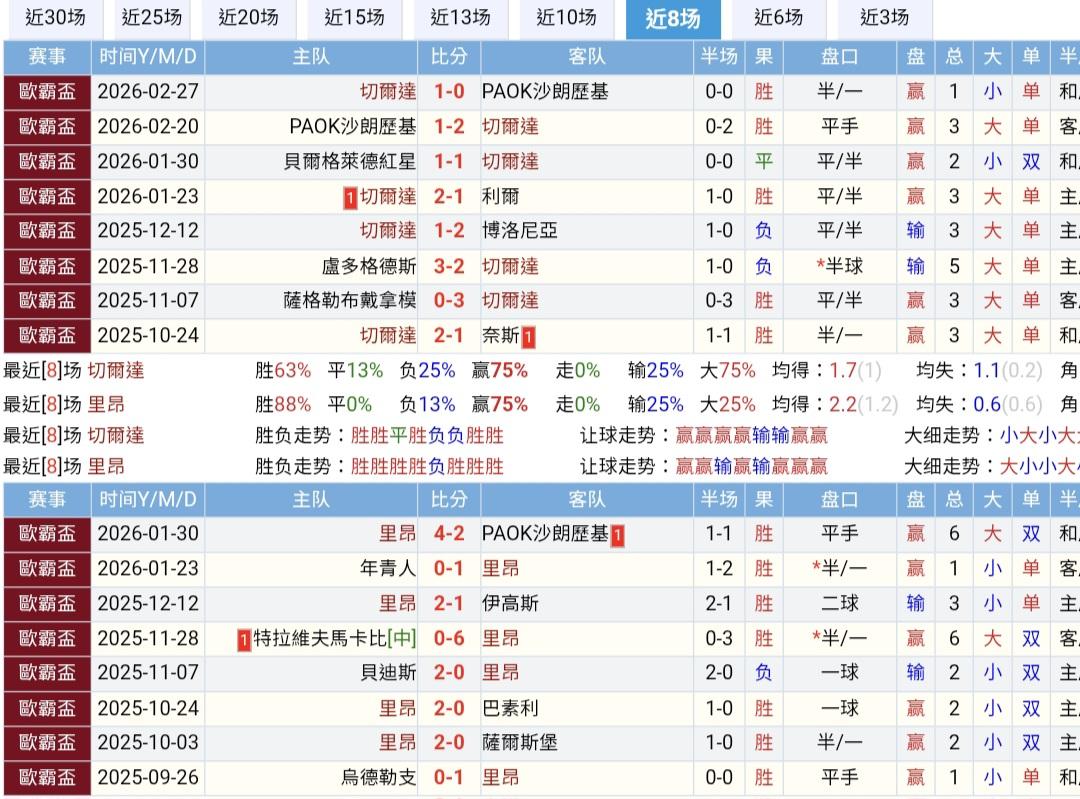Click home team 年青人

388,568
